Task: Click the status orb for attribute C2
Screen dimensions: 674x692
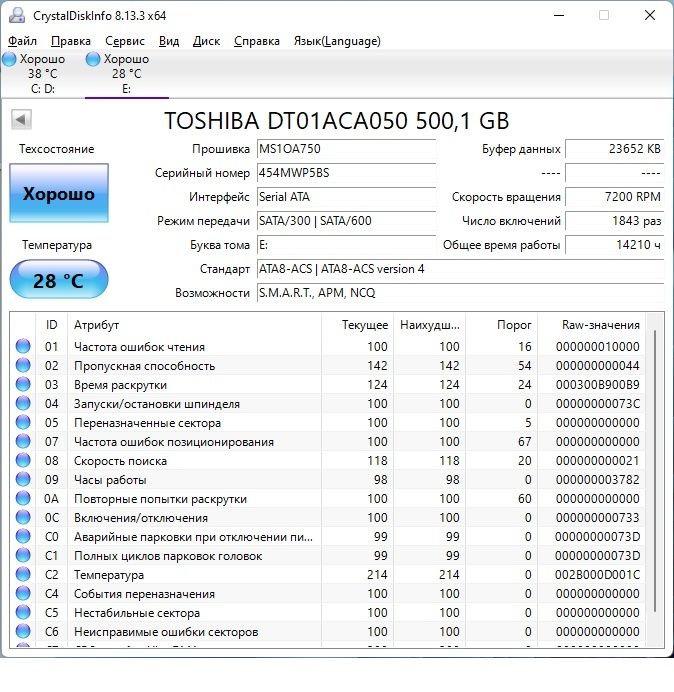Action: pos(23,575)
